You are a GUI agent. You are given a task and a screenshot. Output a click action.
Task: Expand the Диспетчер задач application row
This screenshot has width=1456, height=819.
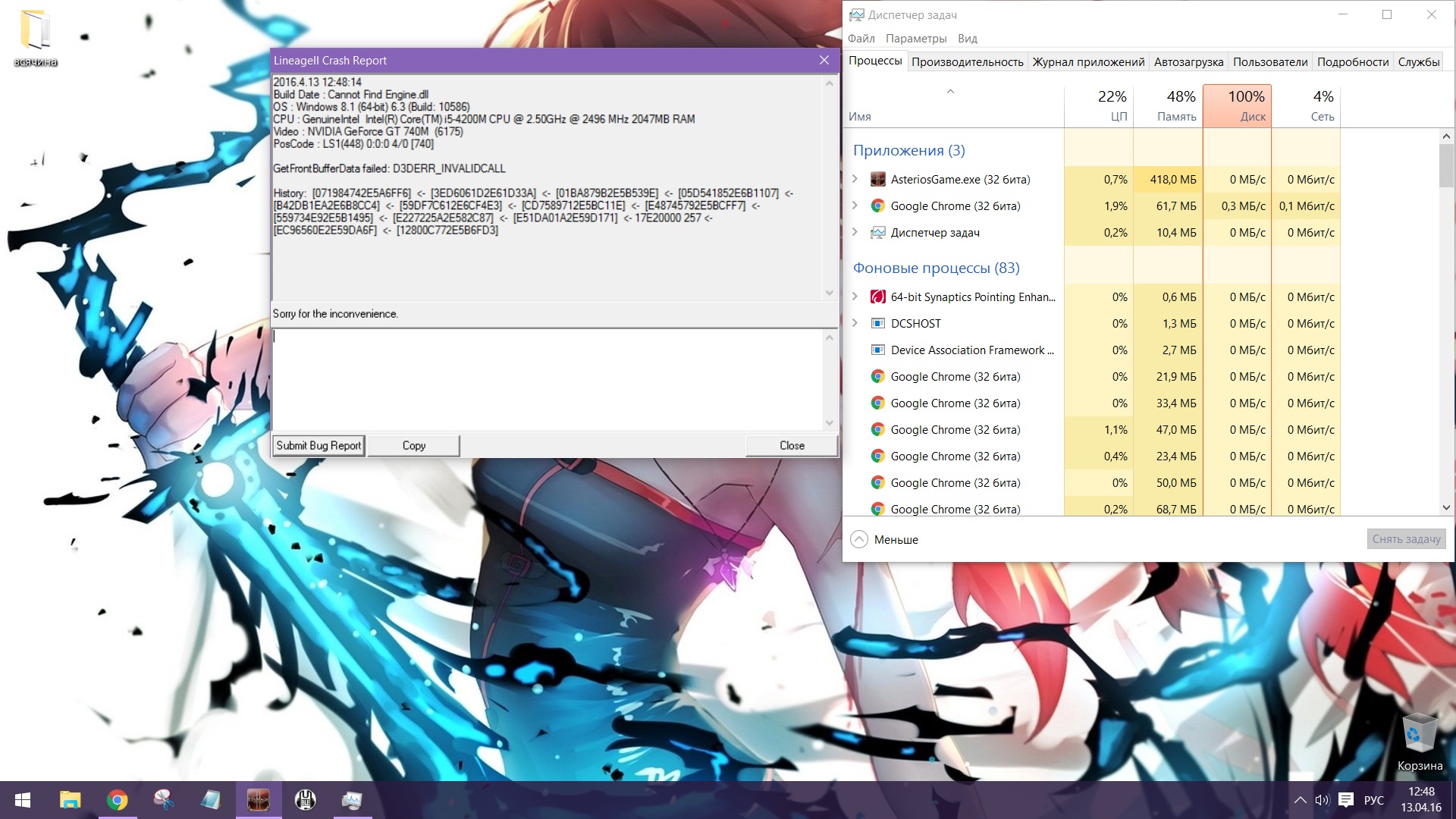tap(855, 233)
